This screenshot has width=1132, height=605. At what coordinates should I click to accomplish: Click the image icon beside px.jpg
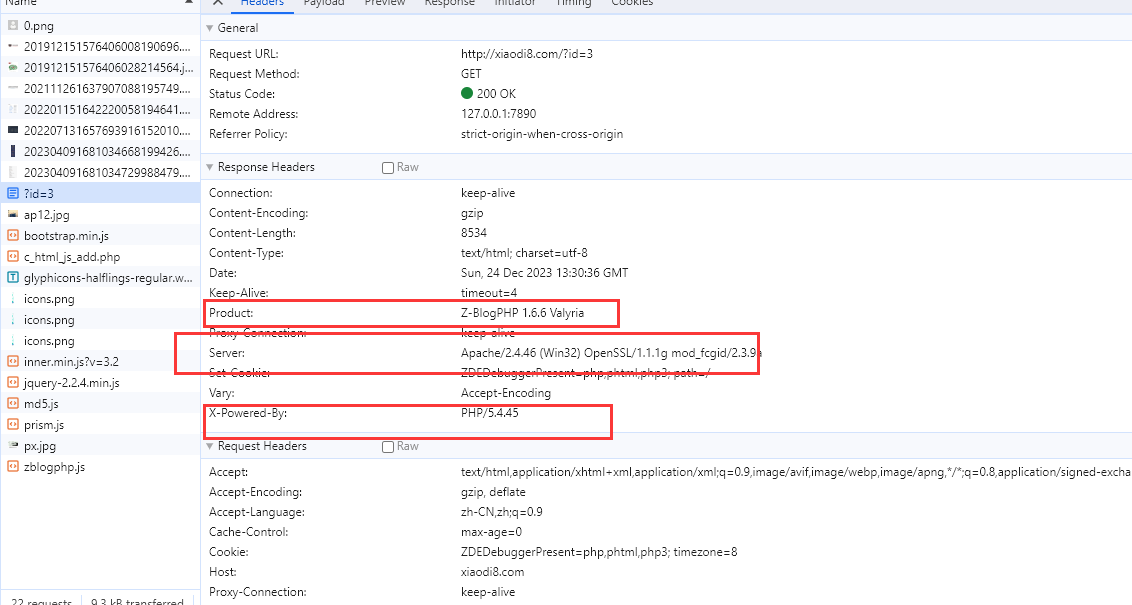point(13,445)
